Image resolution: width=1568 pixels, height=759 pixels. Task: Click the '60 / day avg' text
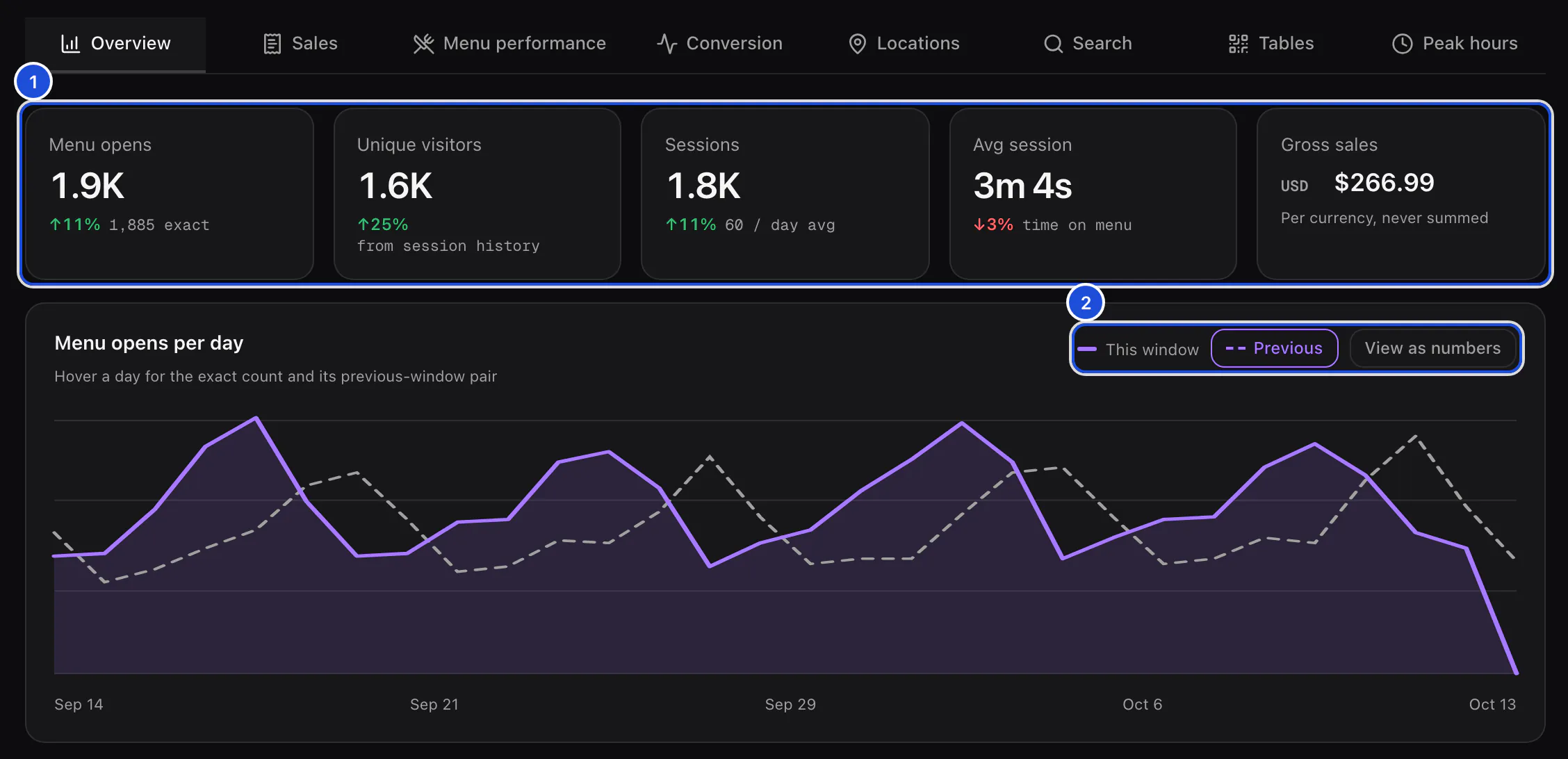pyautogui.click(x=780, y=225)
